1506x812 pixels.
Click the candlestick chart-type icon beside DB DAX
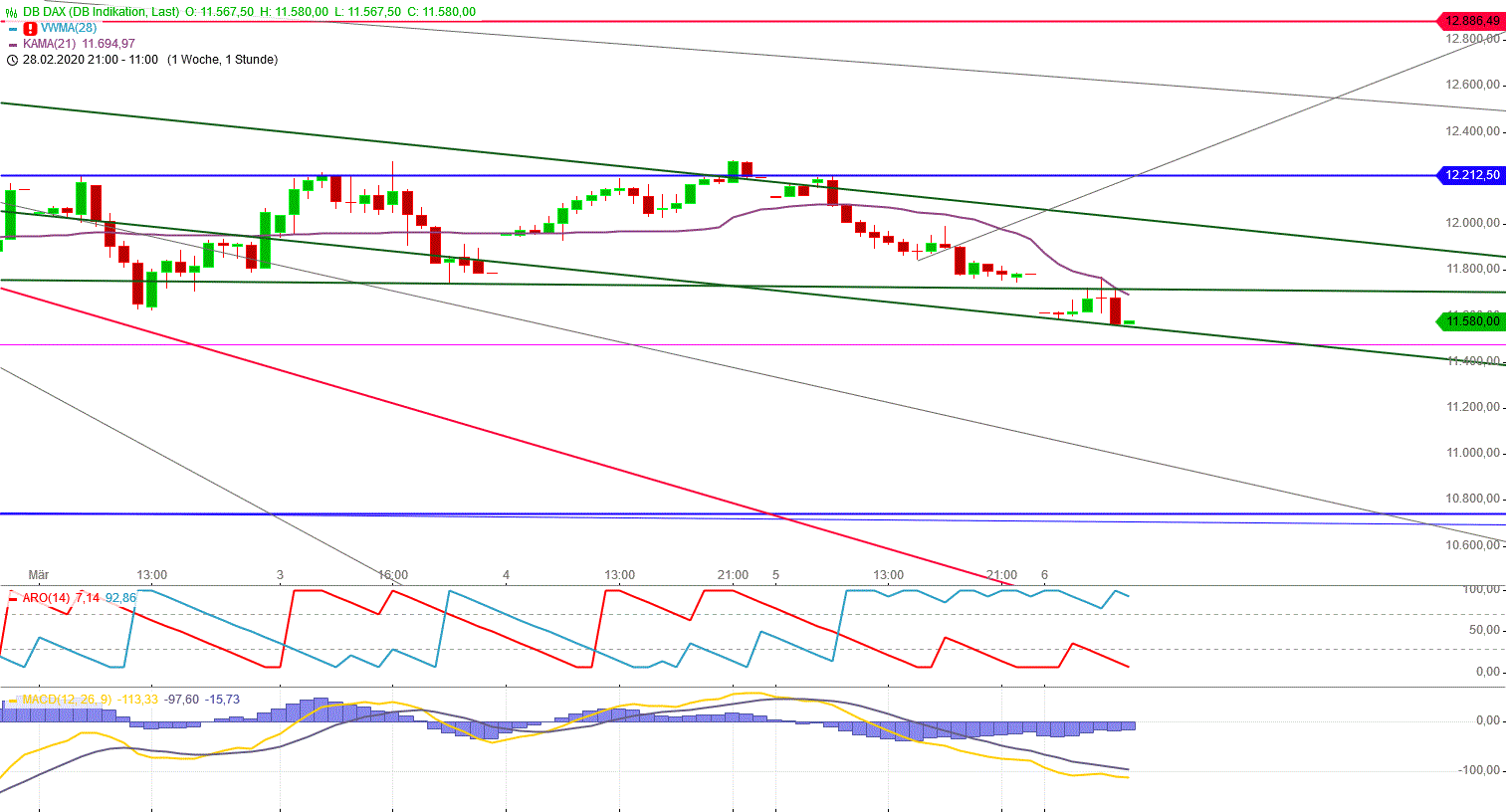[x=12, y=12]
